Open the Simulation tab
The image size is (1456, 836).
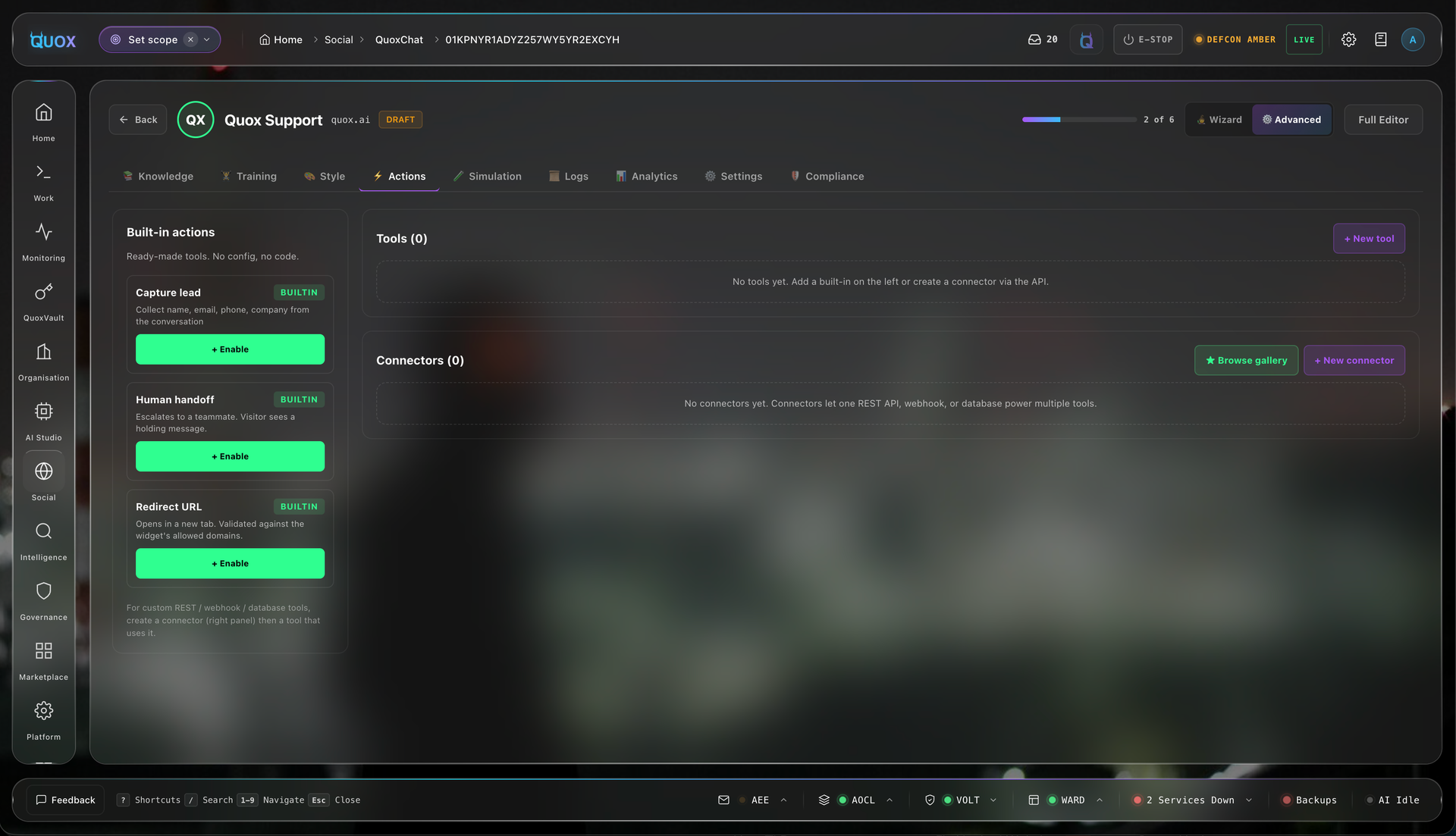(488, 176)
